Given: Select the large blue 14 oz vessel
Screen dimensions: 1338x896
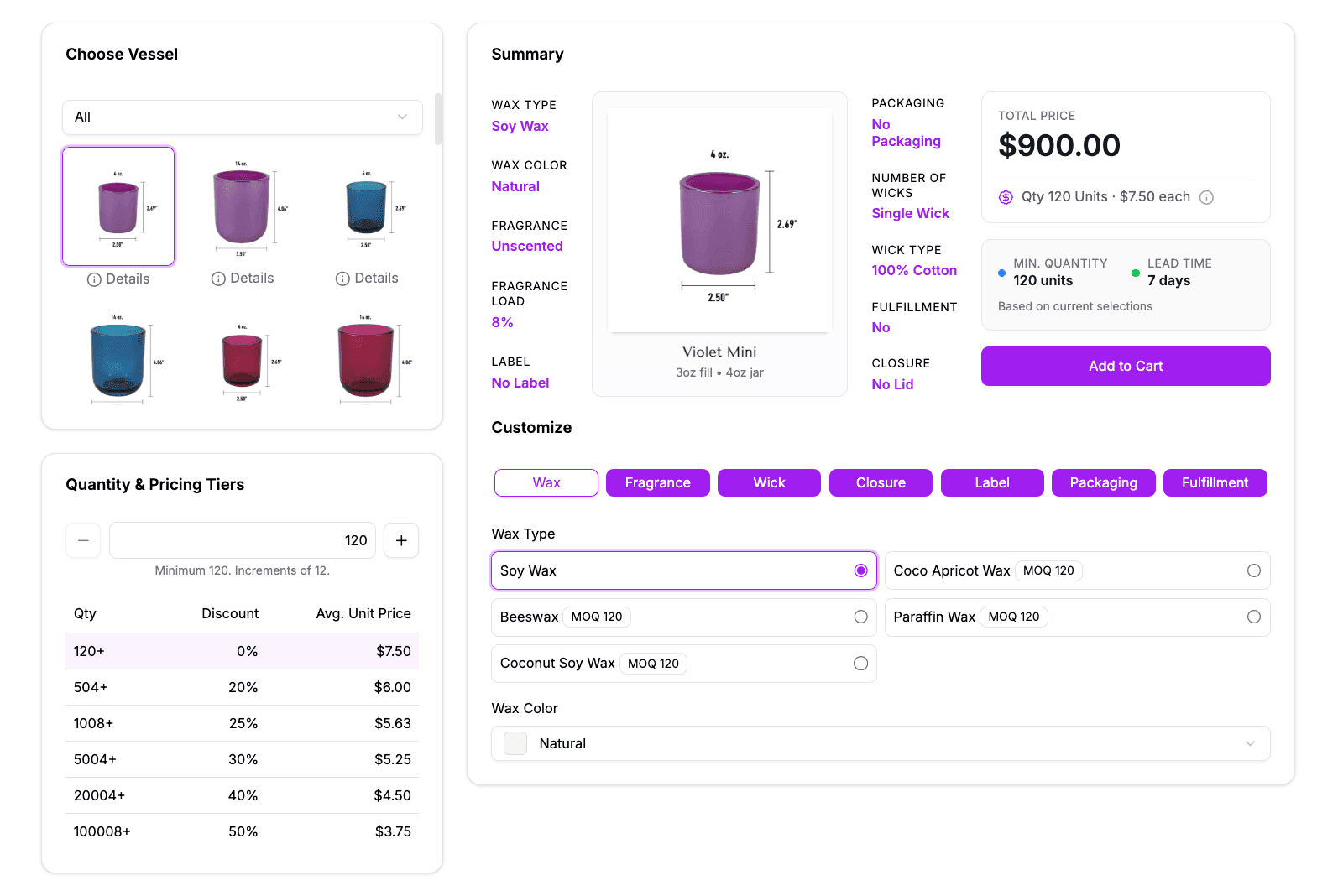Looking at the screenshot, I should click(118, 360).
